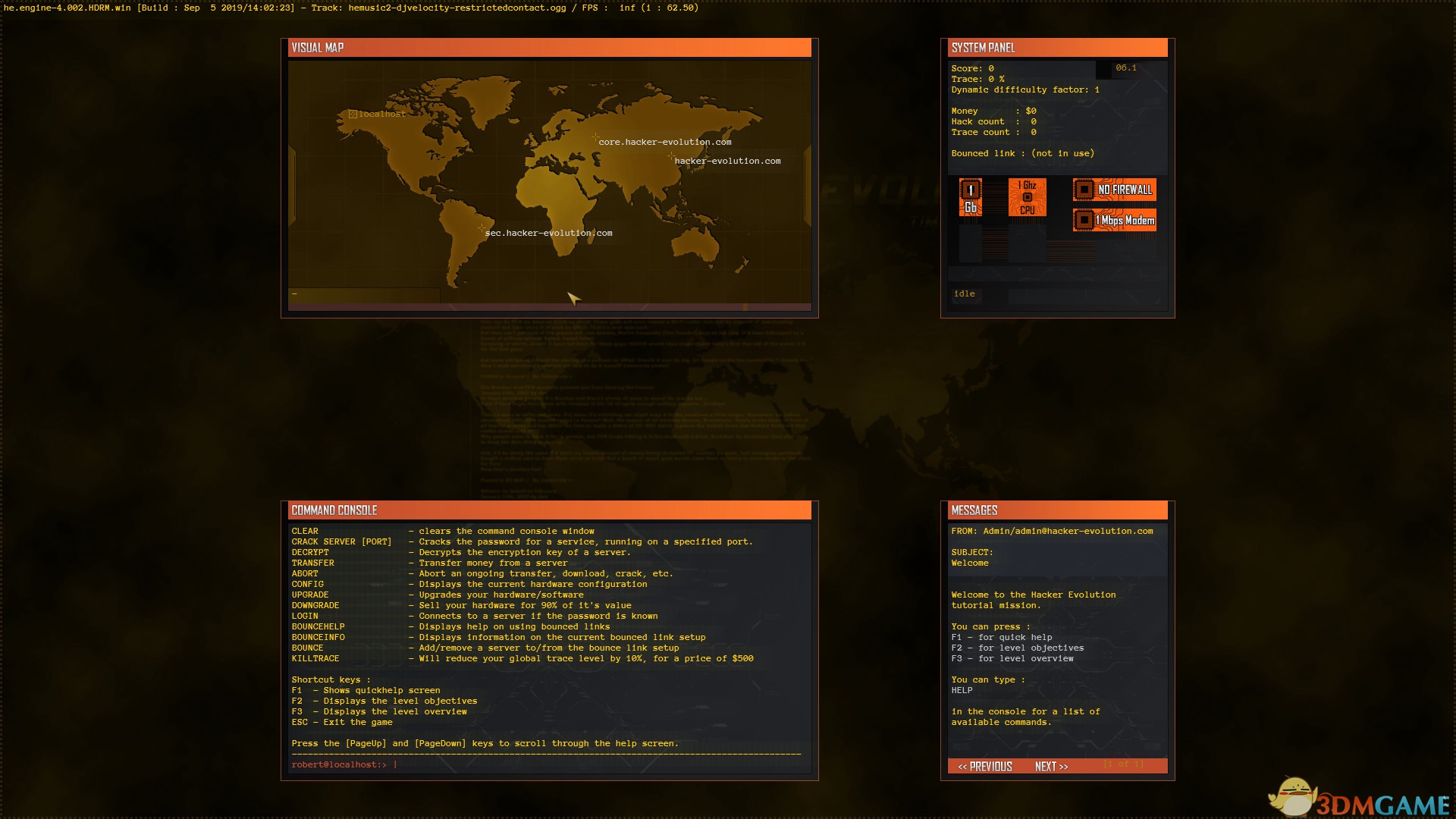Click the 'LOGIN' command text
Screen dimensions: 1456x819
(x=305, y=617)
